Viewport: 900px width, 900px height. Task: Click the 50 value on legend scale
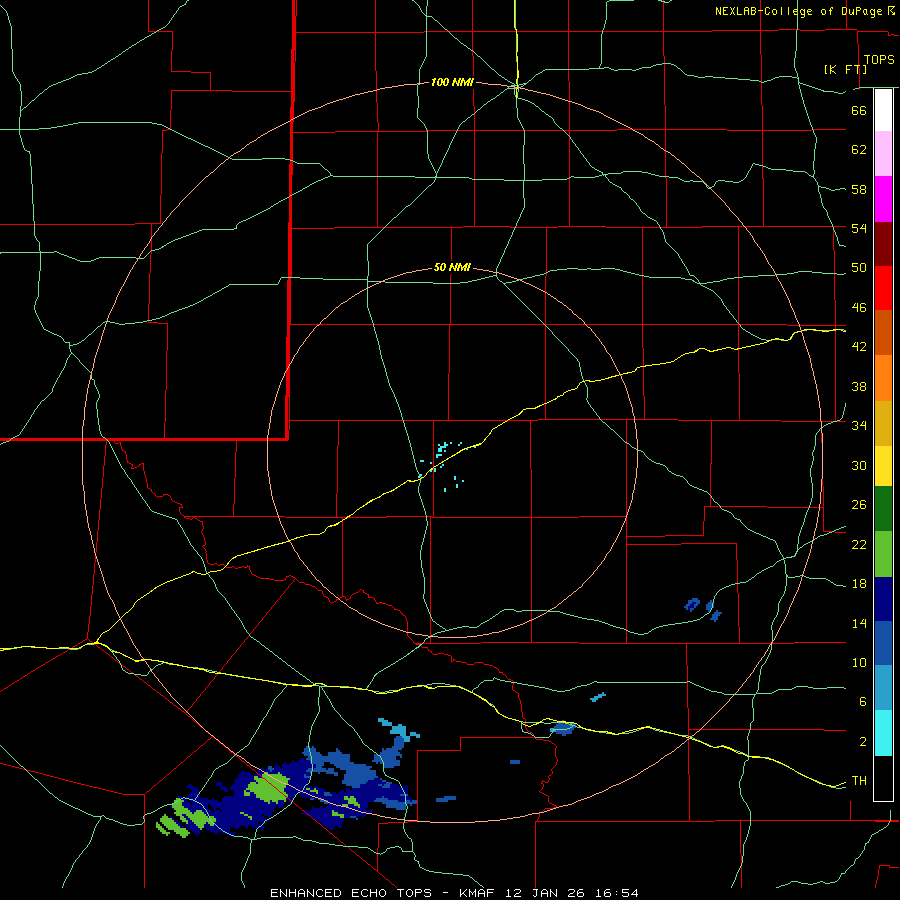[859, 268]
